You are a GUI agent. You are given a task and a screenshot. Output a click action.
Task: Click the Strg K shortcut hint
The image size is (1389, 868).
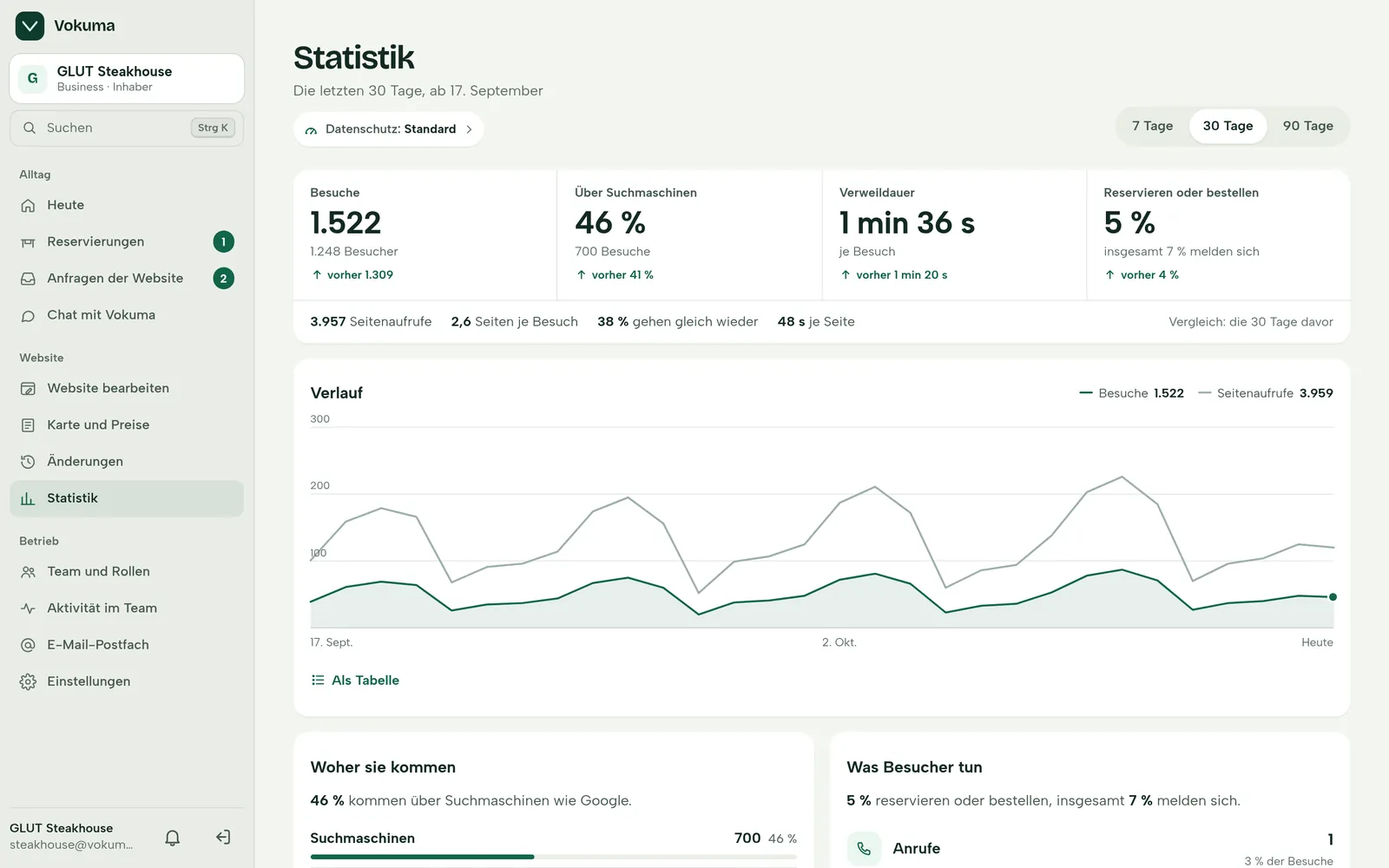[213, 128]
